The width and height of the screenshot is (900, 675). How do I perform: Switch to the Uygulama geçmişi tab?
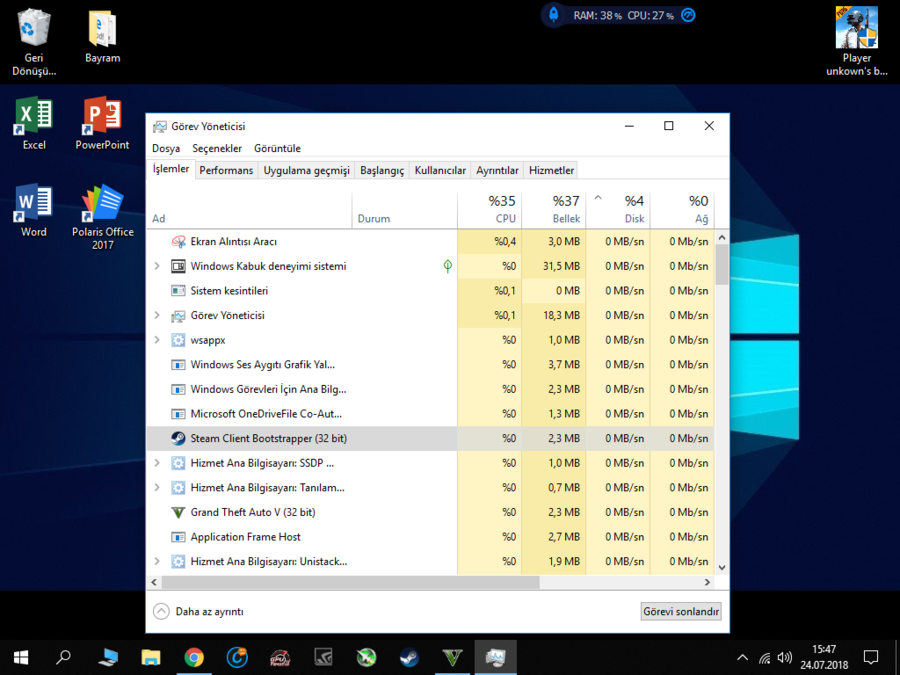[307, 170]
